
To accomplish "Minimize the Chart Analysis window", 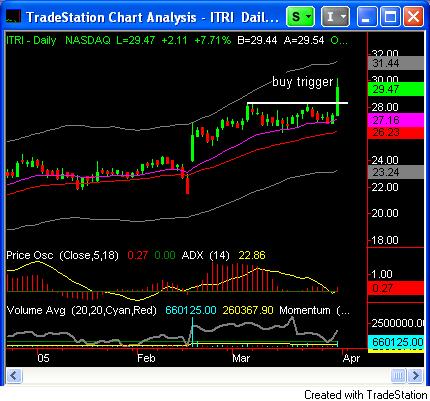I will pos(366,17).
